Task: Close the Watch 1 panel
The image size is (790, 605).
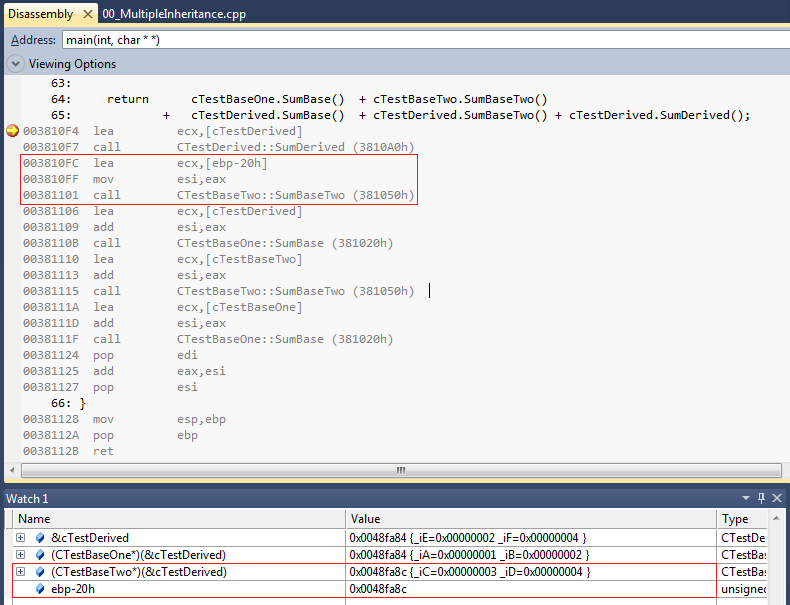Action: (x=777, y=498)
